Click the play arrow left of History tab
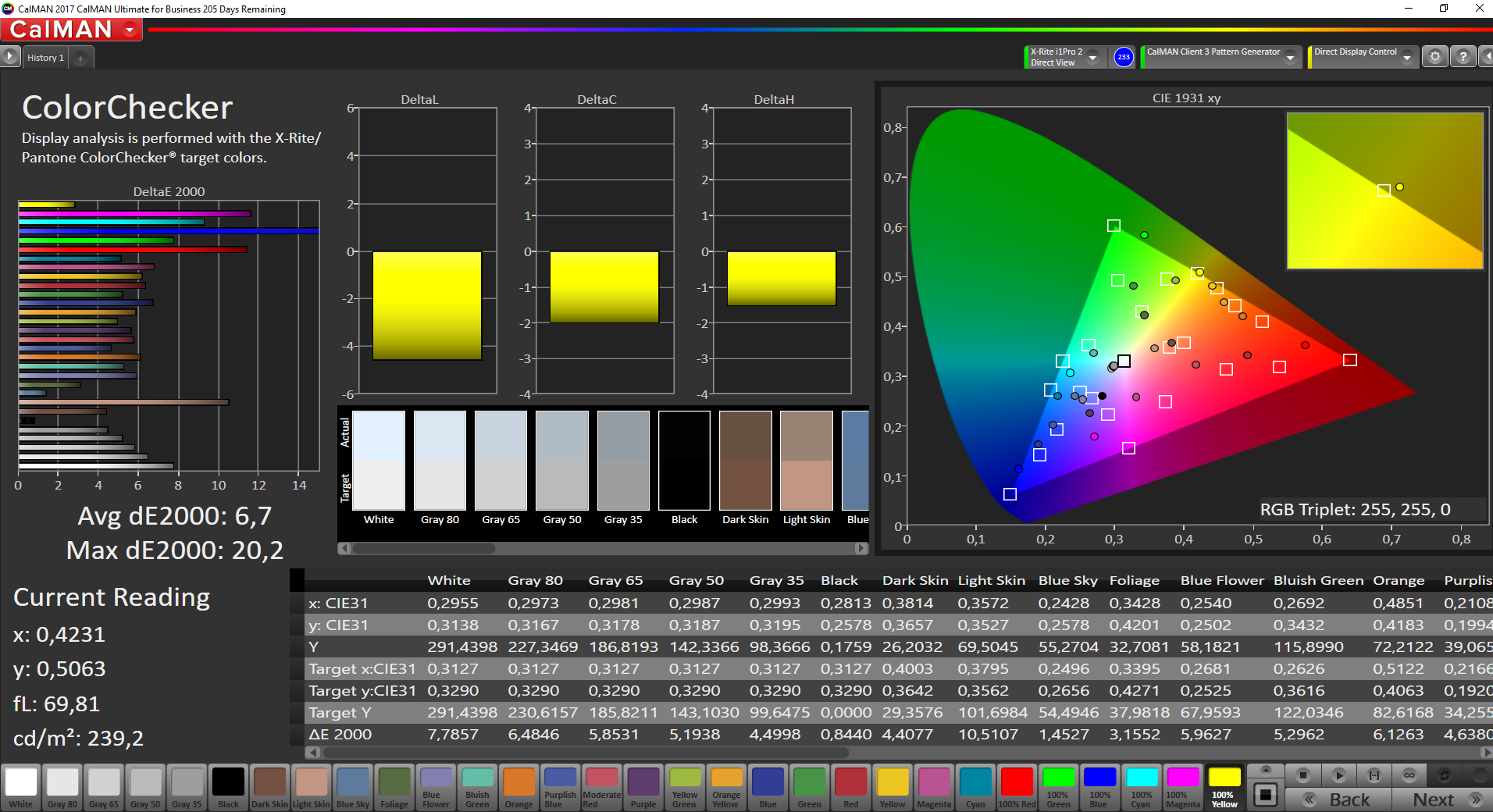The width and height of the screenshot is (1493, 812). [x=9, y=57]
